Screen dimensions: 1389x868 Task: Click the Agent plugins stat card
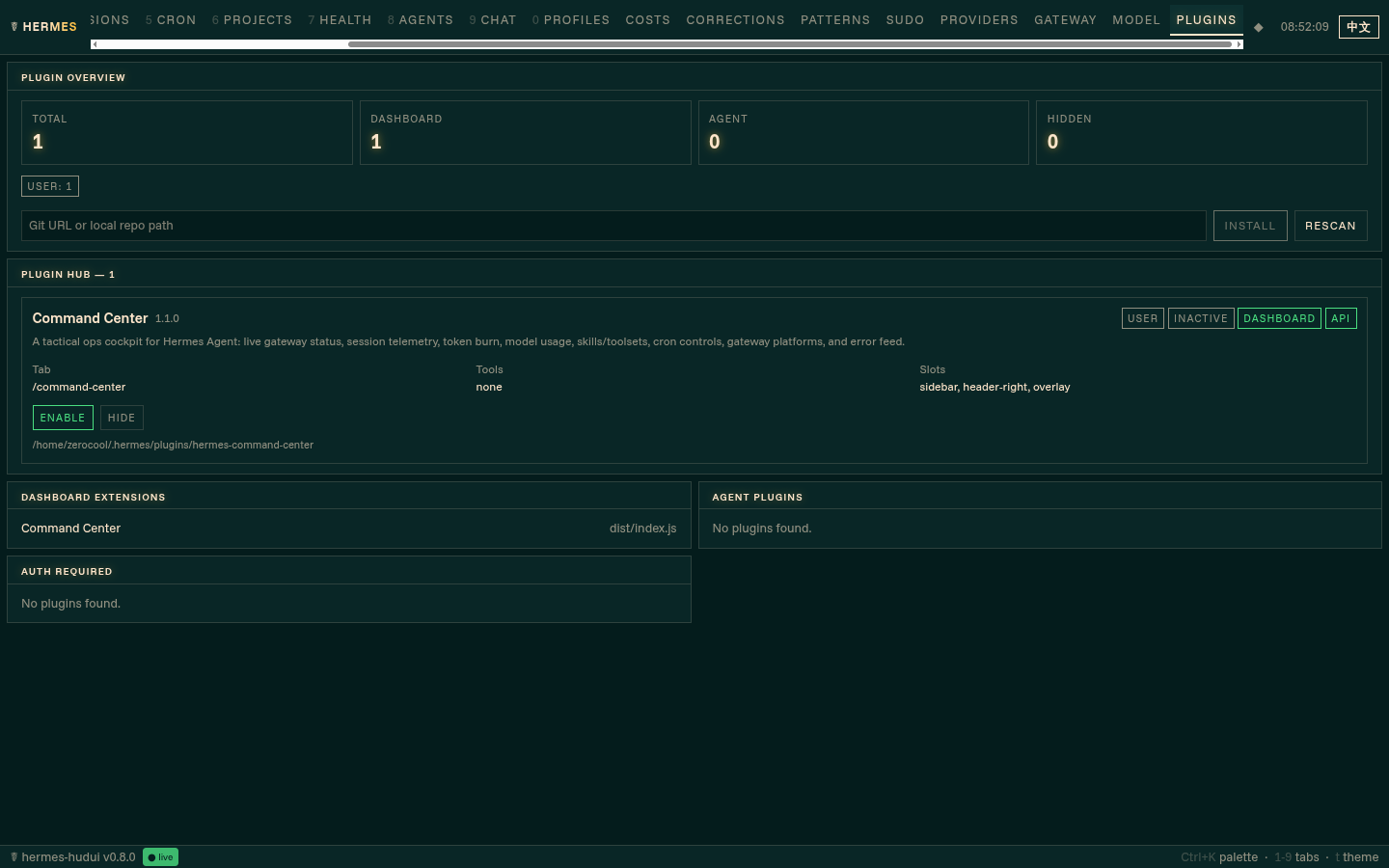click(863, 132)
